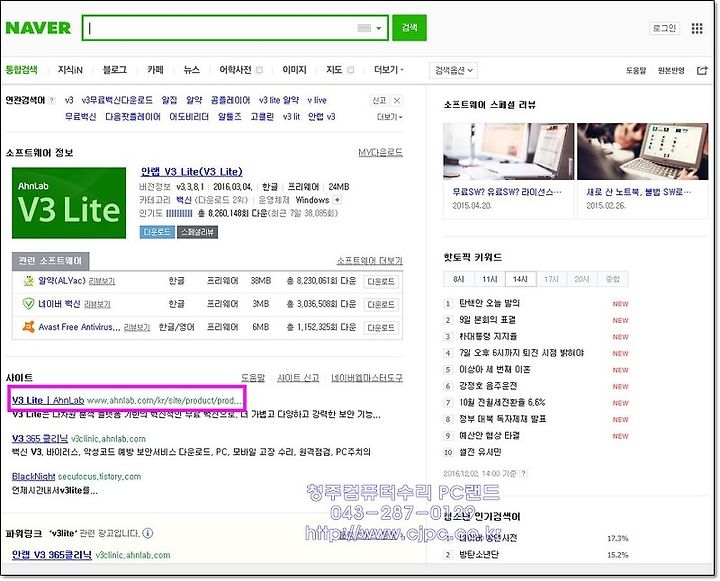Open the V3 365 클리닉 site link
This screenshot has height=581, width=720.
coord(40,439)
